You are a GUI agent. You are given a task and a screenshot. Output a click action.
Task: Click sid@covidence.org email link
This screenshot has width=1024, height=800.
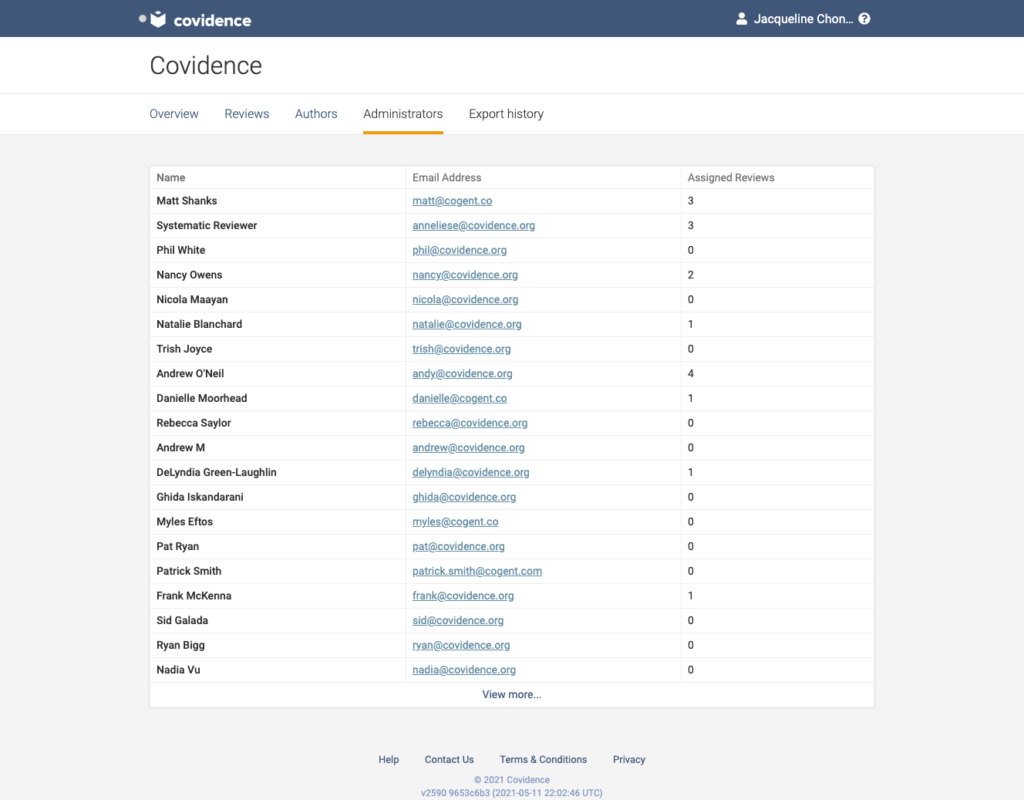pyautogui.click(x=458, y=620)
